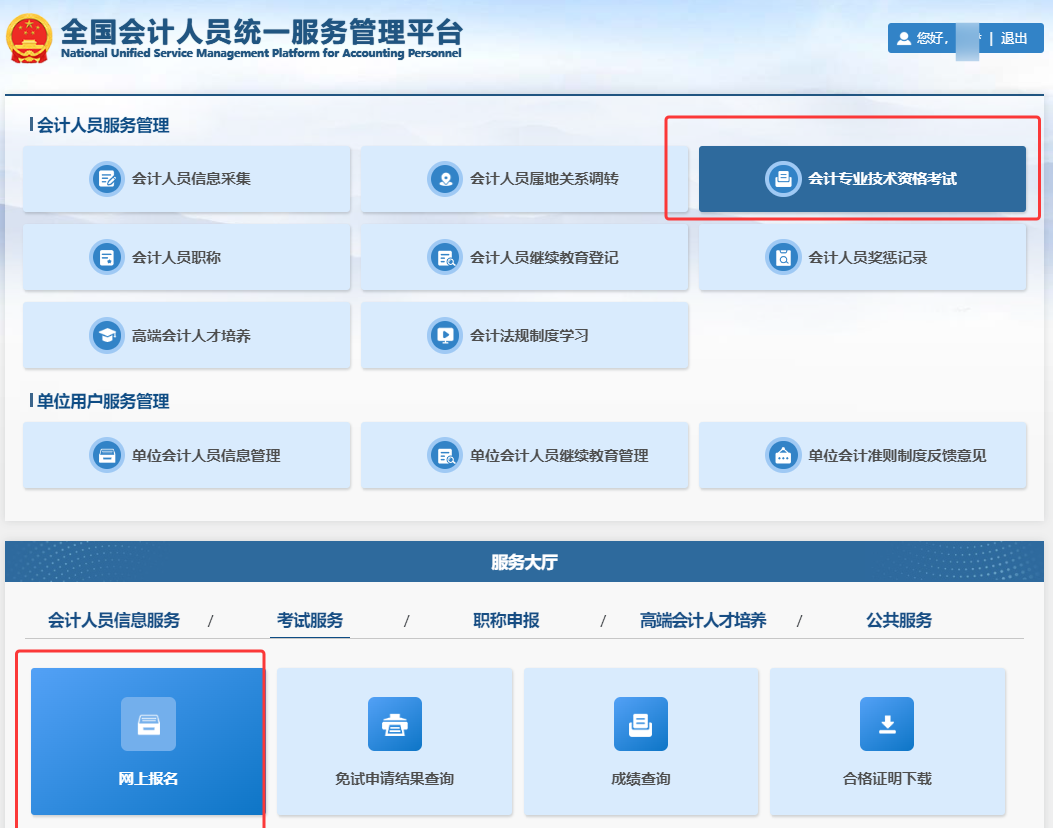Image resolution: width=1053 pixels, height=828 pixels.
Task: Click the 高端会计人才培养 graduation cap icon
Action: [x=106, y=335]
